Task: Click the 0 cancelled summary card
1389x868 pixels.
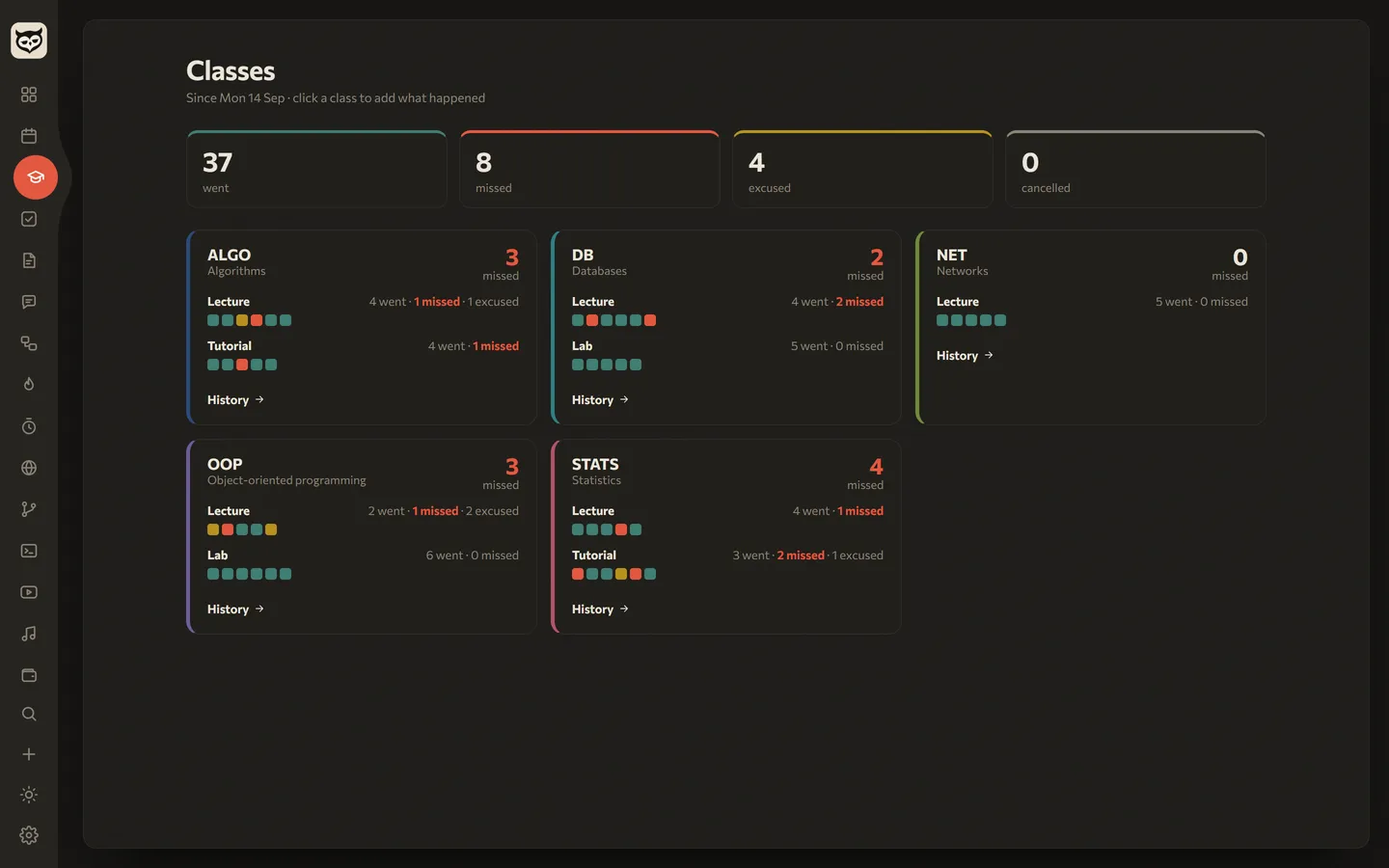Action: pyautogui.click(x=1135, y=169)
